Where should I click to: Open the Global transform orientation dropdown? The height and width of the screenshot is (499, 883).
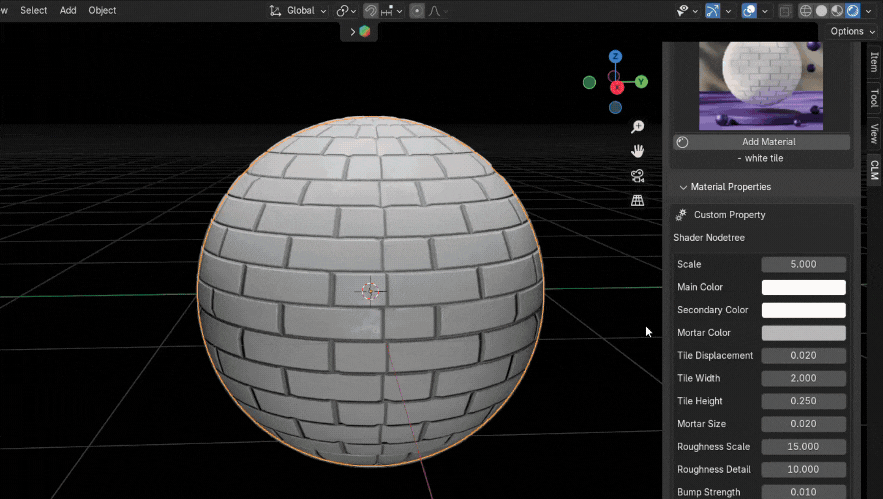pos(299,11)
